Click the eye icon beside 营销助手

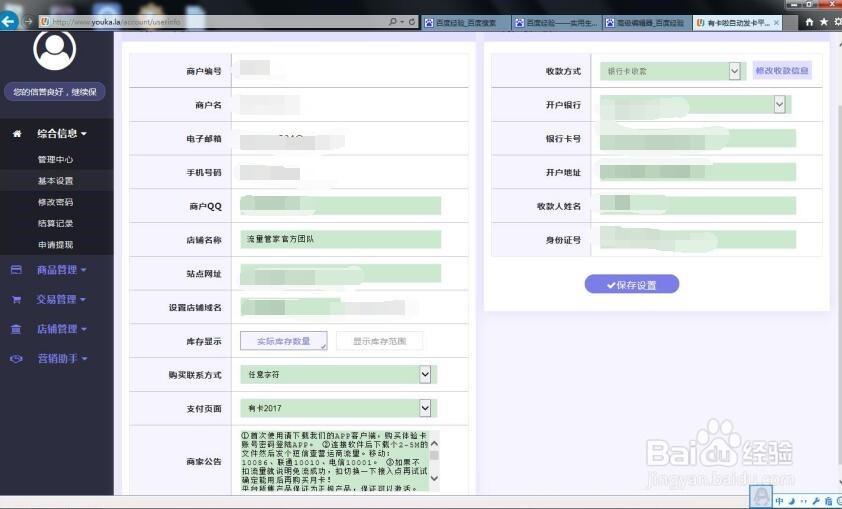pos(17,359)
